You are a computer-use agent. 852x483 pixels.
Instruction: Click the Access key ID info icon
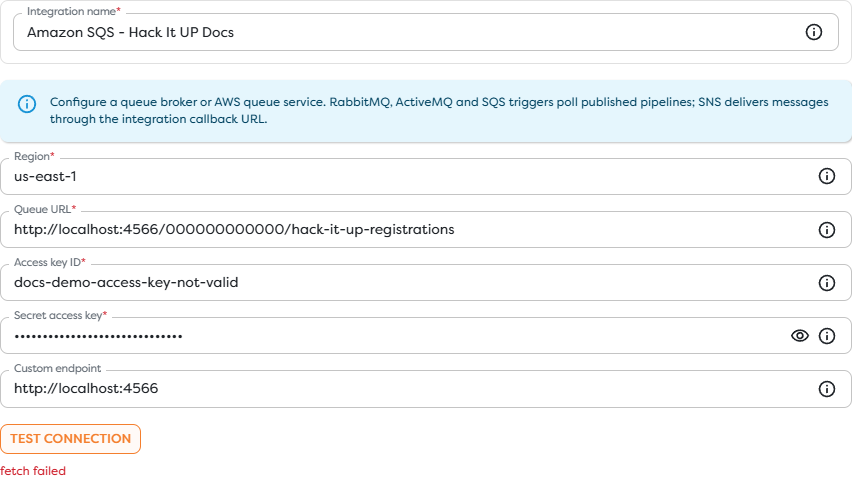point(826,283)
